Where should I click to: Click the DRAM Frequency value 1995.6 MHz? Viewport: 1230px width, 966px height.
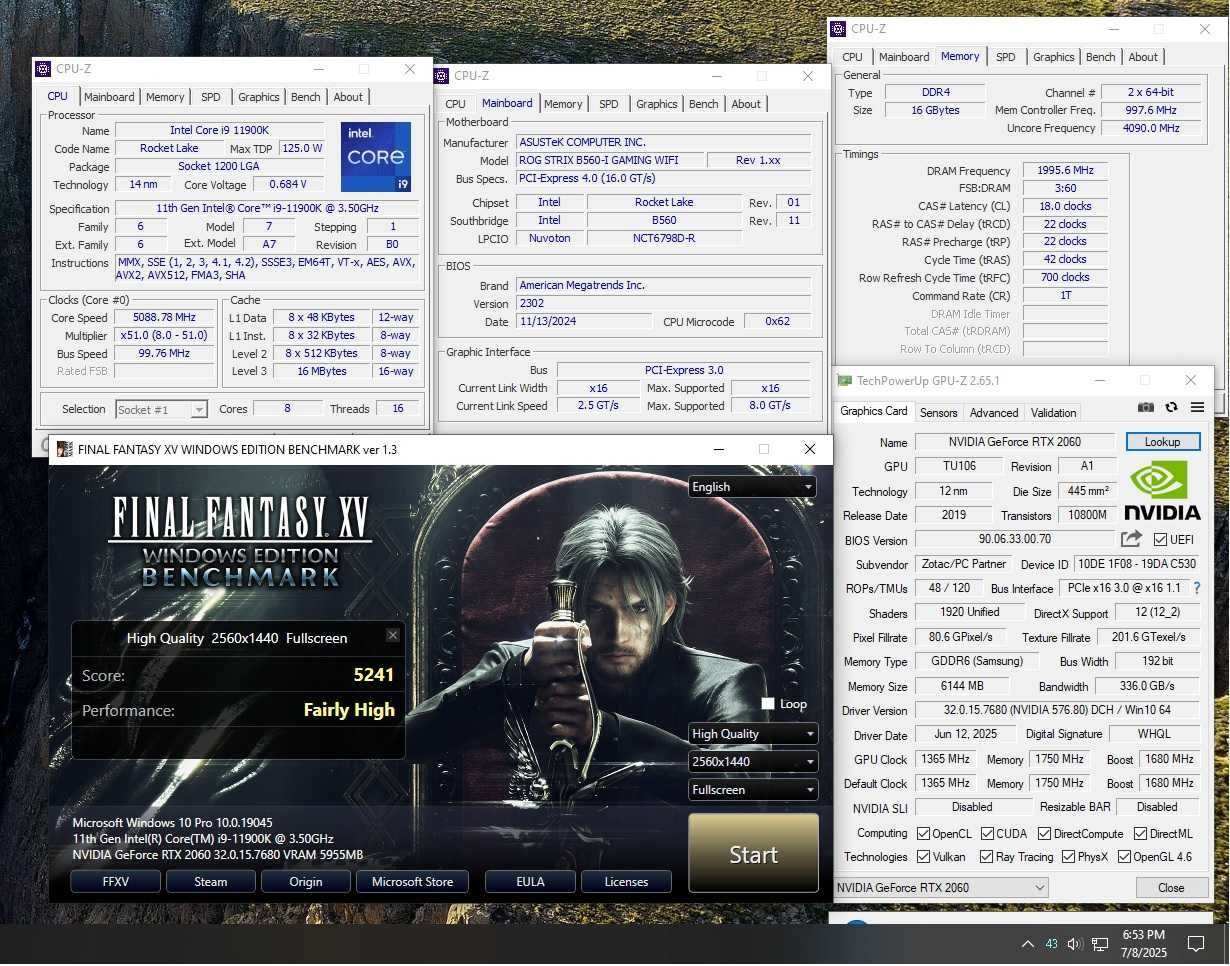pyautogui.click(x=1065, y=171)
